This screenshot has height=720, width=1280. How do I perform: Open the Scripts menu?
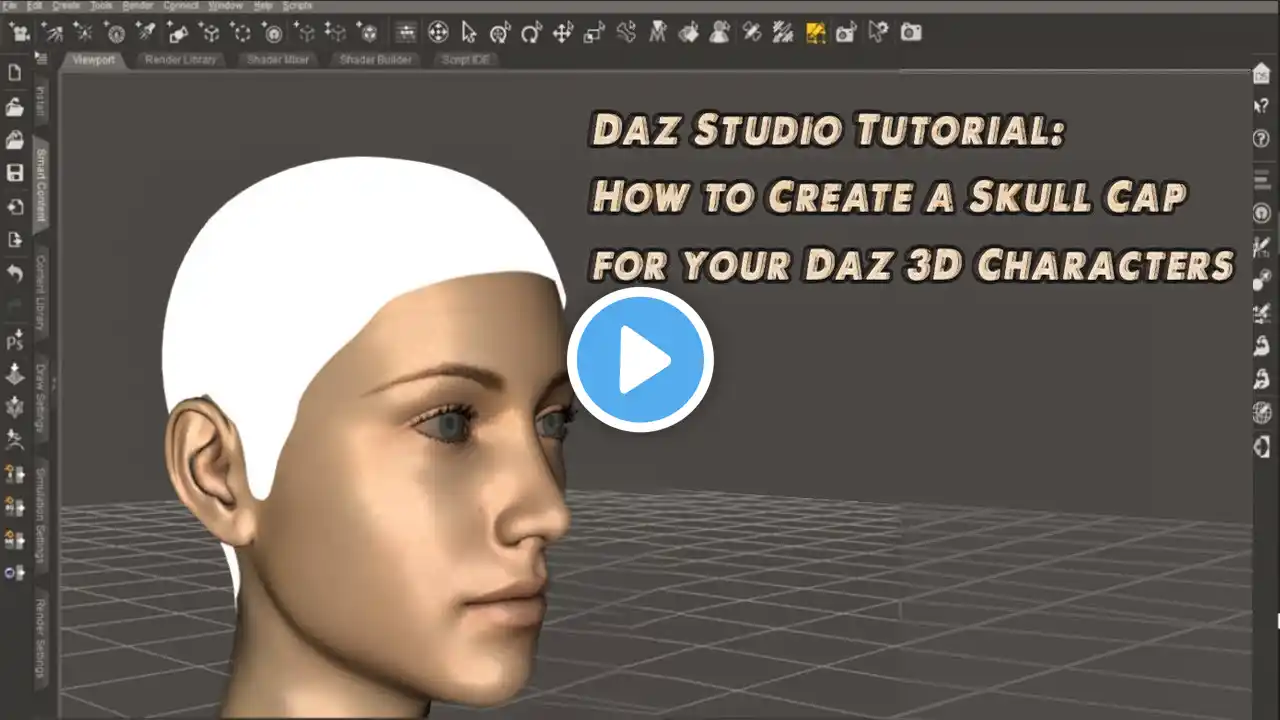[x=297, y=6]
